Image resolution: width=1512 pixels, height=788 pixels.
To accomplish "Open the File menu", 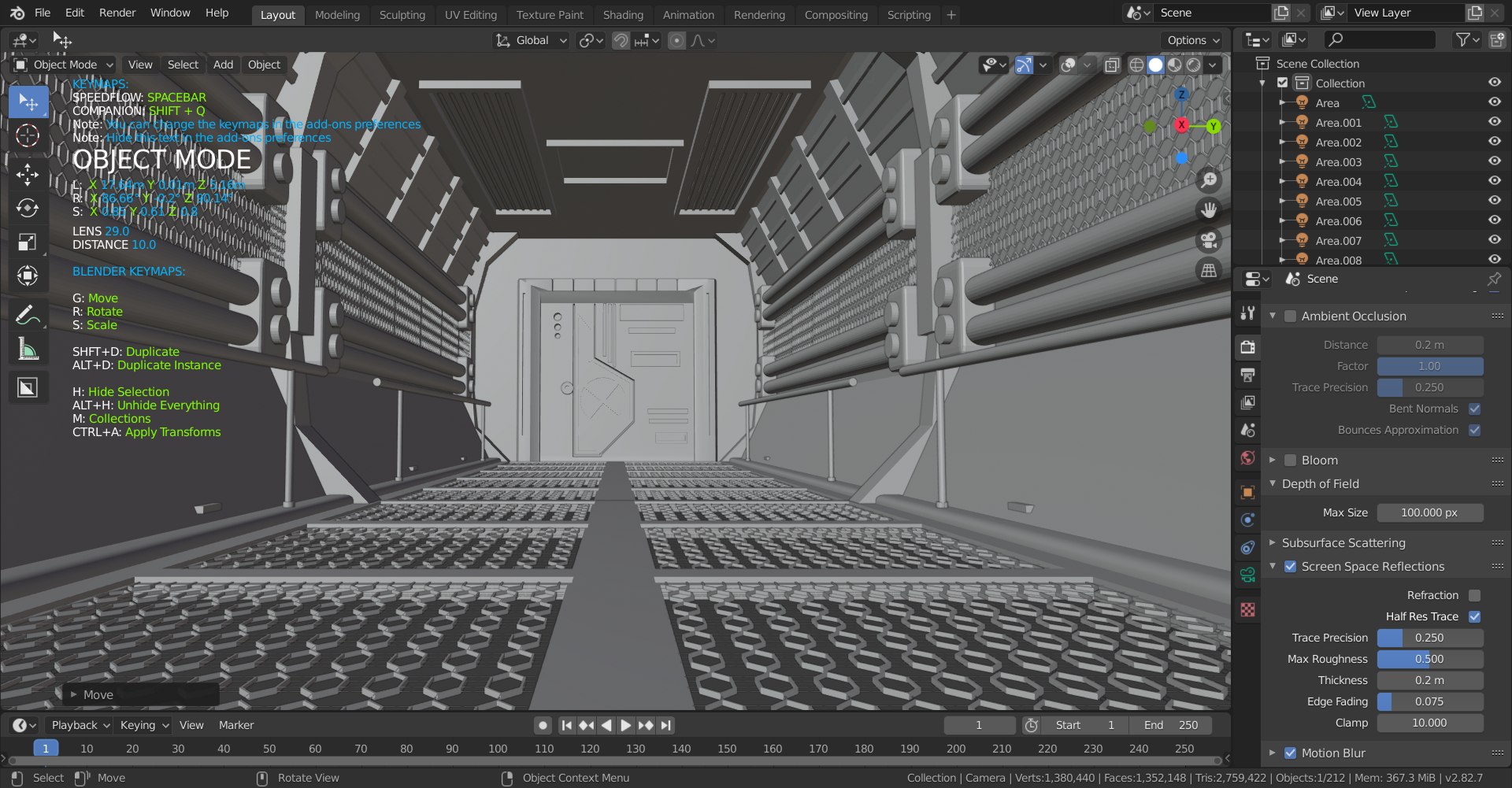I will 43,13.
